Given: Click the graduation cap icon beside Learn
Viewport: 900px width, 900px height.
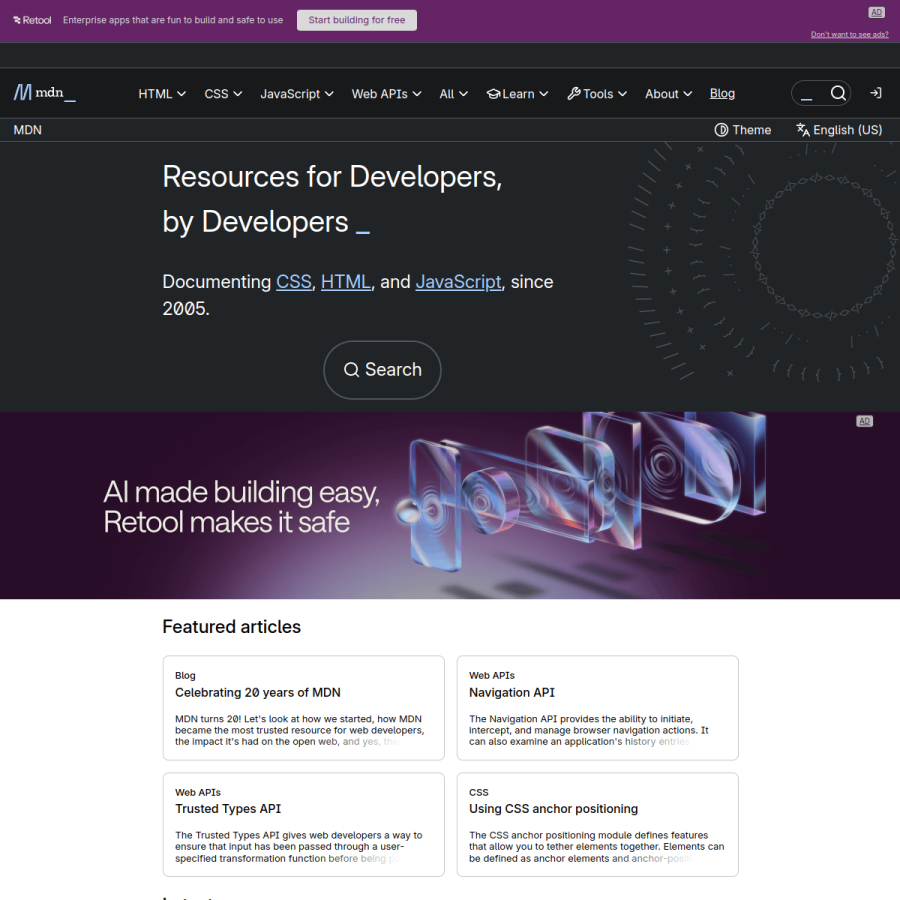Looking at the screenshot, I should 493,94.
